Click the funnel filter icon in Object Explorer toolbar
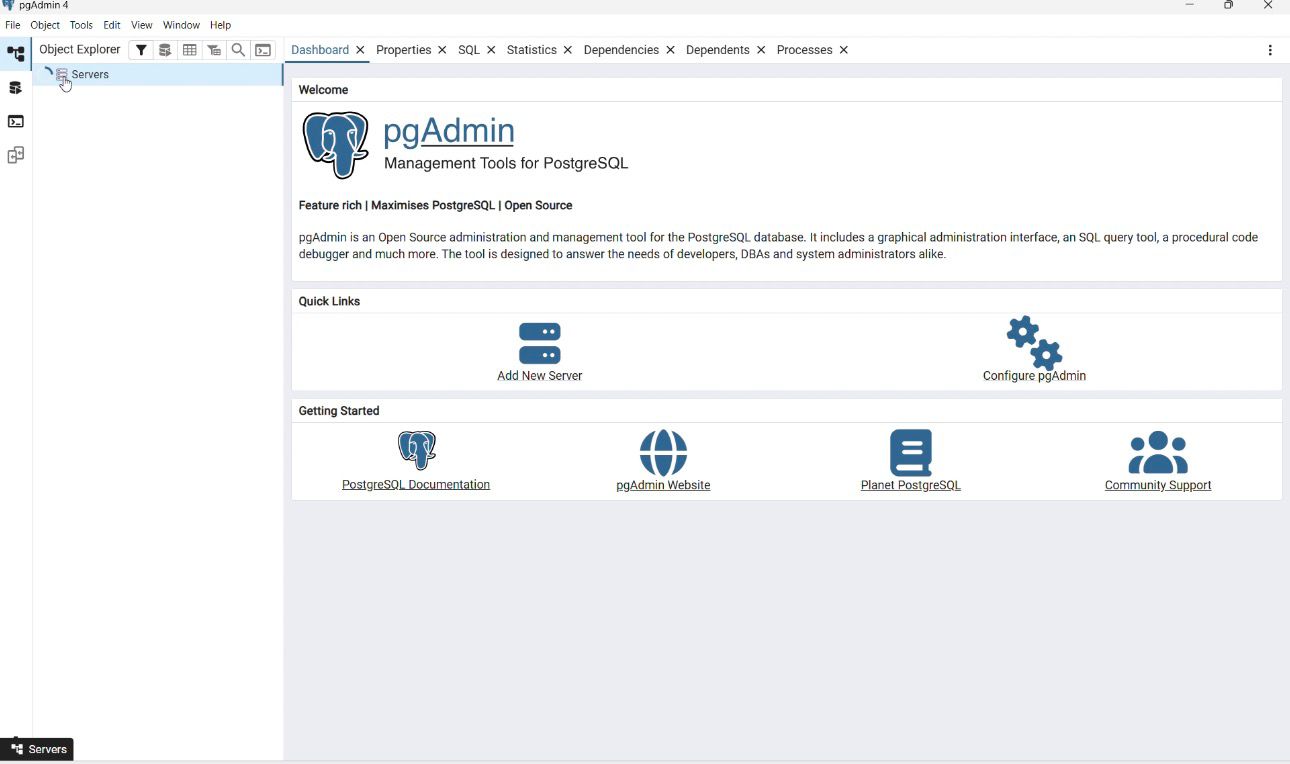Image resolution: width=1290 pixels, height=764 pixels. pyautogui.click(x=141, y=50)
